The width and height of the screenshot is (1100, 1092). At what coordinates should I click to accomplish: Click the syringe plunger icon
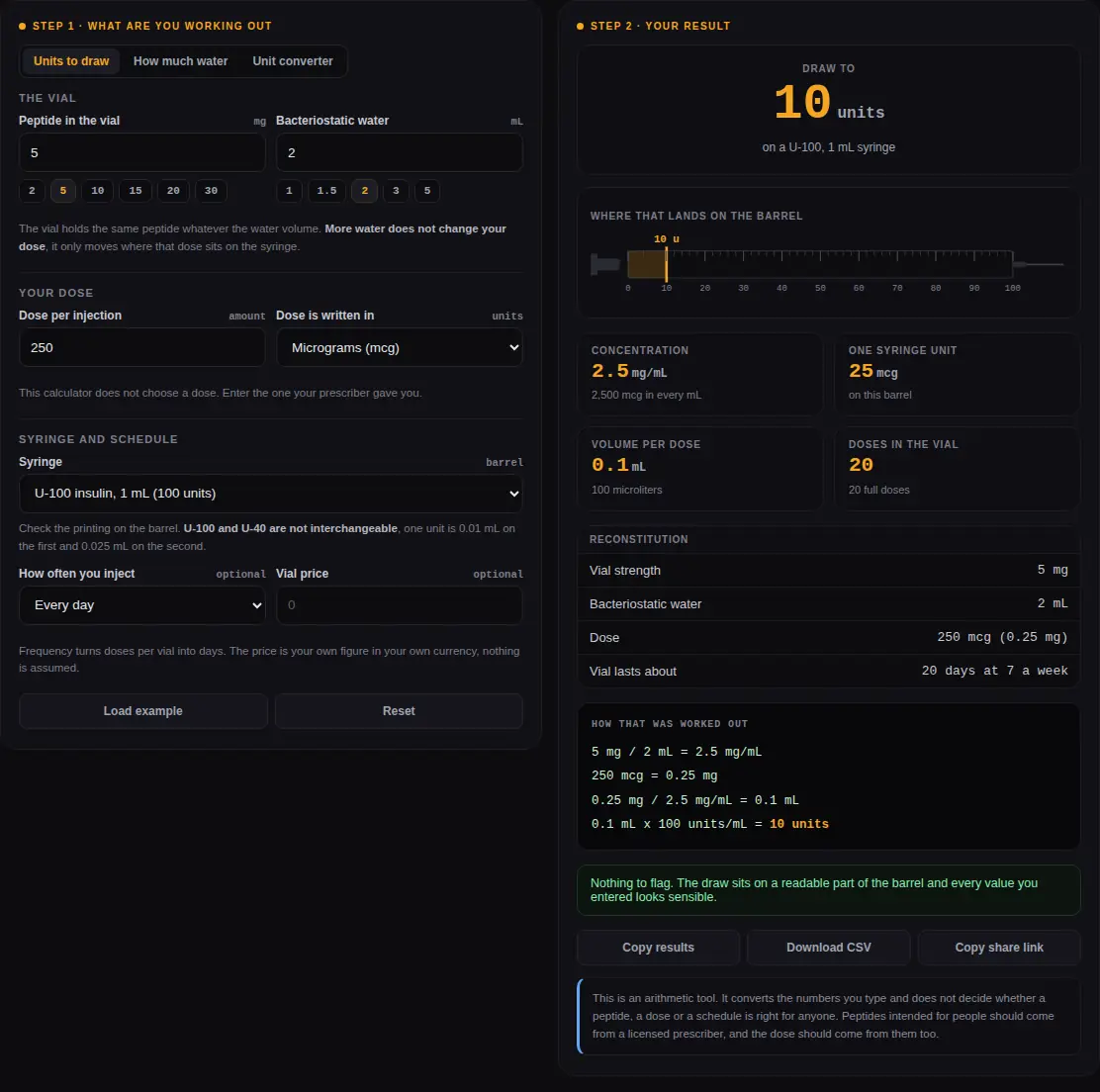[605, 264]
